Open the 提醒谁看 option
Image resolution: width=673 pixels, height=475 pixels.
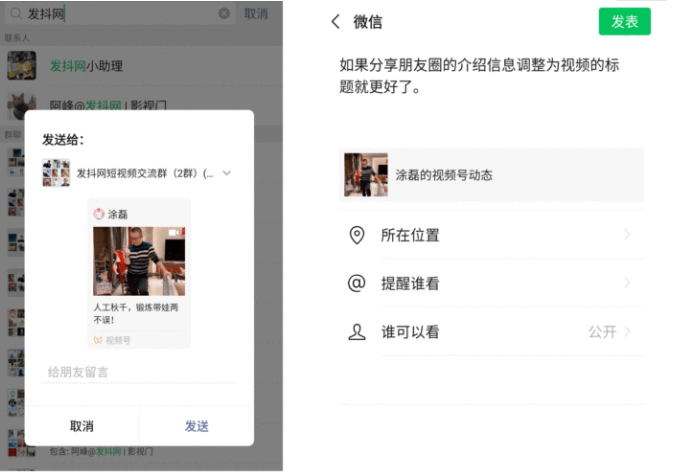(491, 283)
